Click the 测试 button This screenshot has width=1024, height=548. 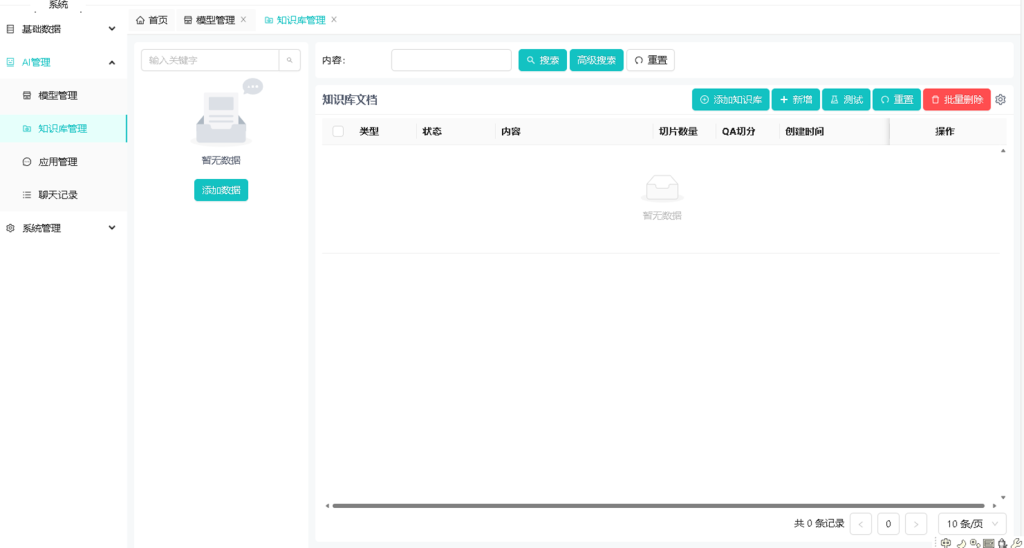[x=846, y=100]
